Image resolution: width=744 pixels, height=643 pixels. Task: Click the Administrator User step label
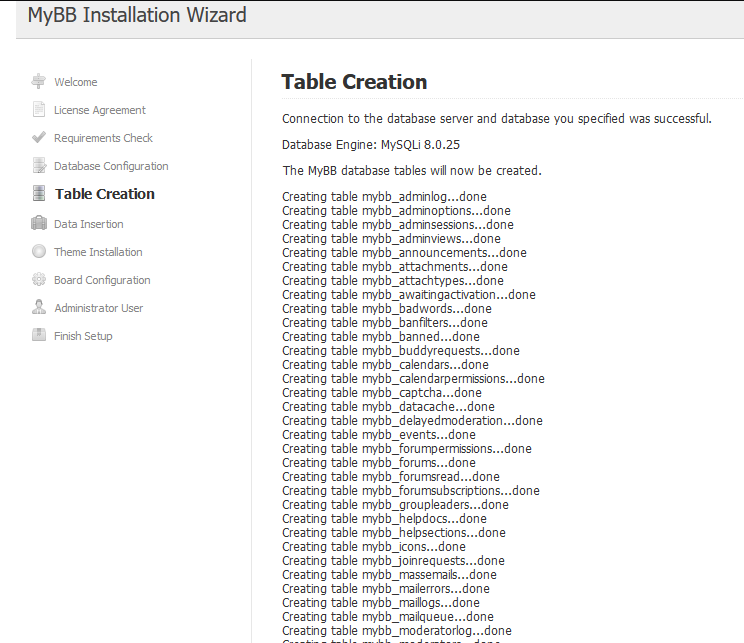[99, 308]
